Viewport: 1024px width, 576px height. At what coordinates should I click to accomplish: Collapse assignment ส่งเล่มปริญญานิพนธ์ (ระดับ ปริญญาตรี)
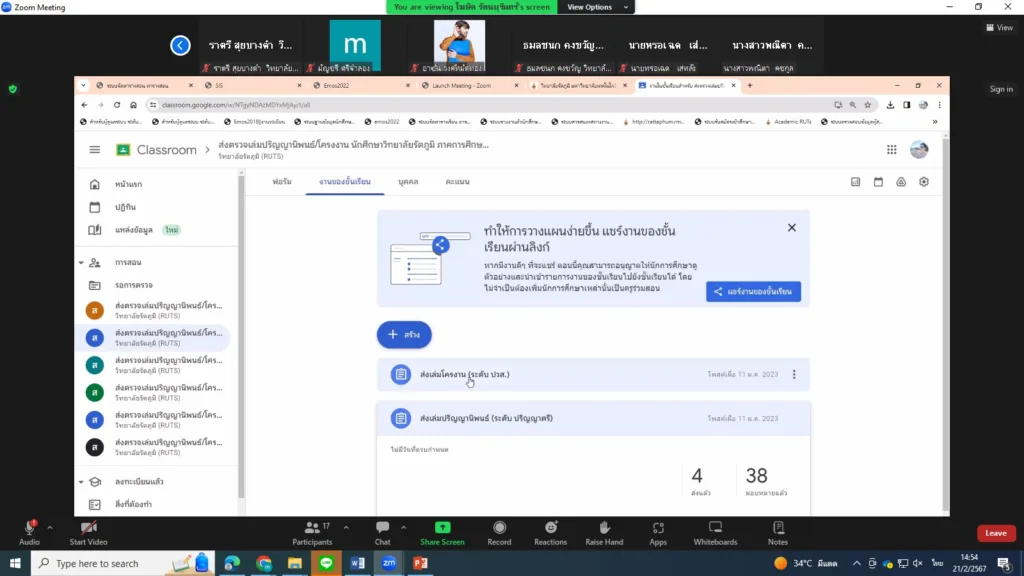pos(486,418)
